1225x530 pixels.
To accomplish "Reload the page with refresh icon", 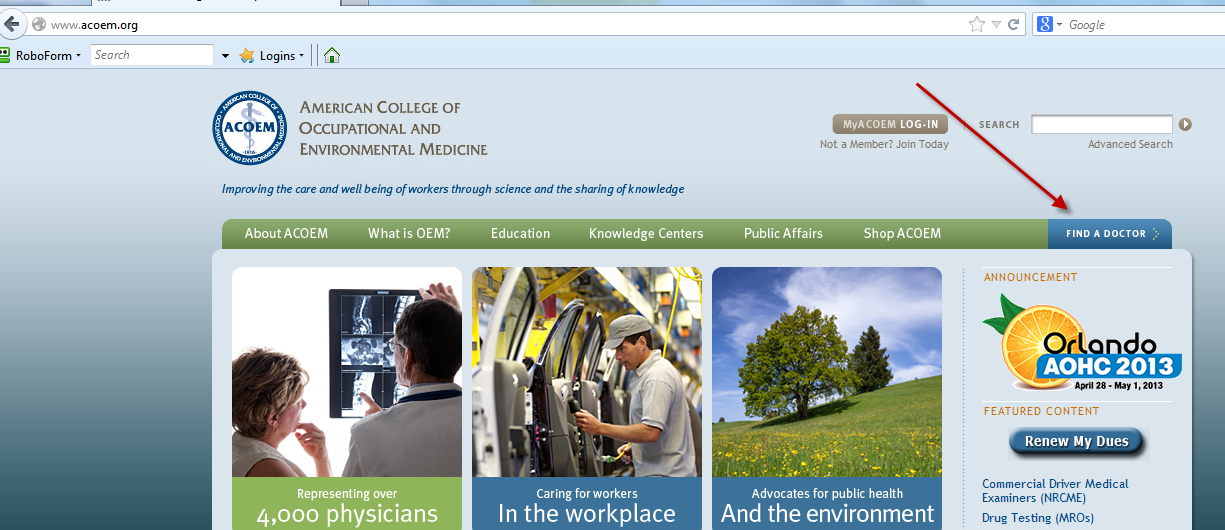I will point(1013,24).
